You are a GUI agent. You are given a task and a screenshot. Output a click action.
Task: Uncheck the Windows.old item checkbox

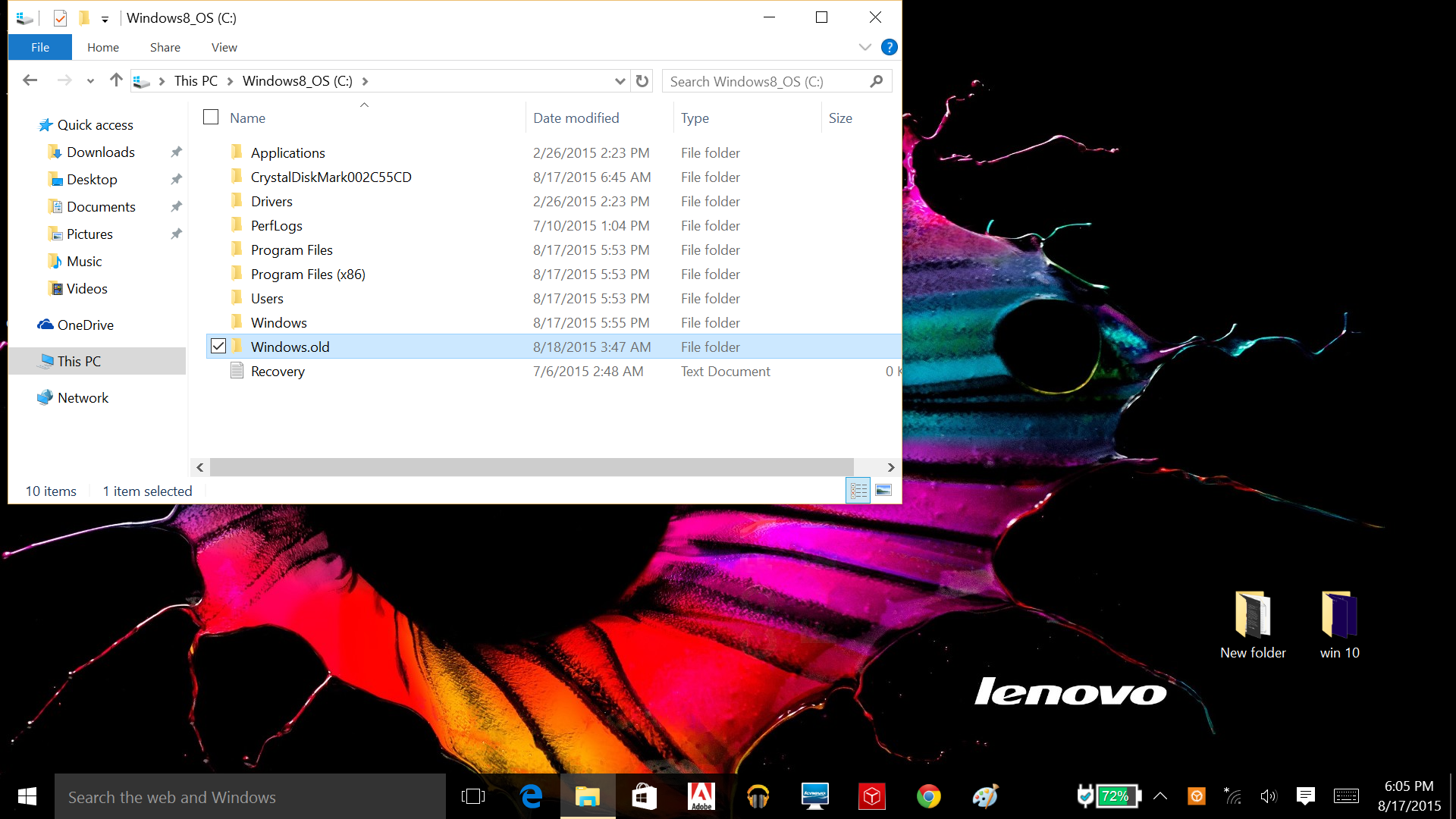tap(218, 346)
